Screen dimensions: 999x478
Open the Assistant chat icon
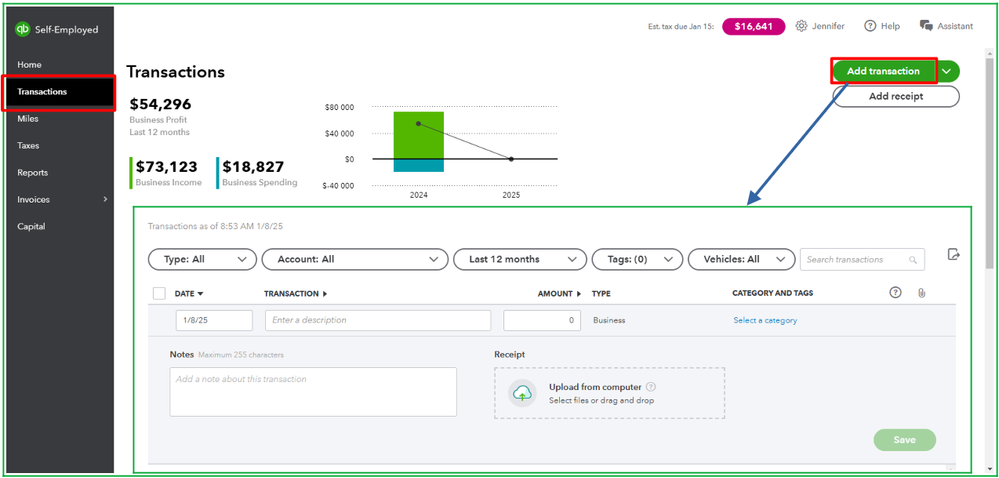[x=926, y=26]
